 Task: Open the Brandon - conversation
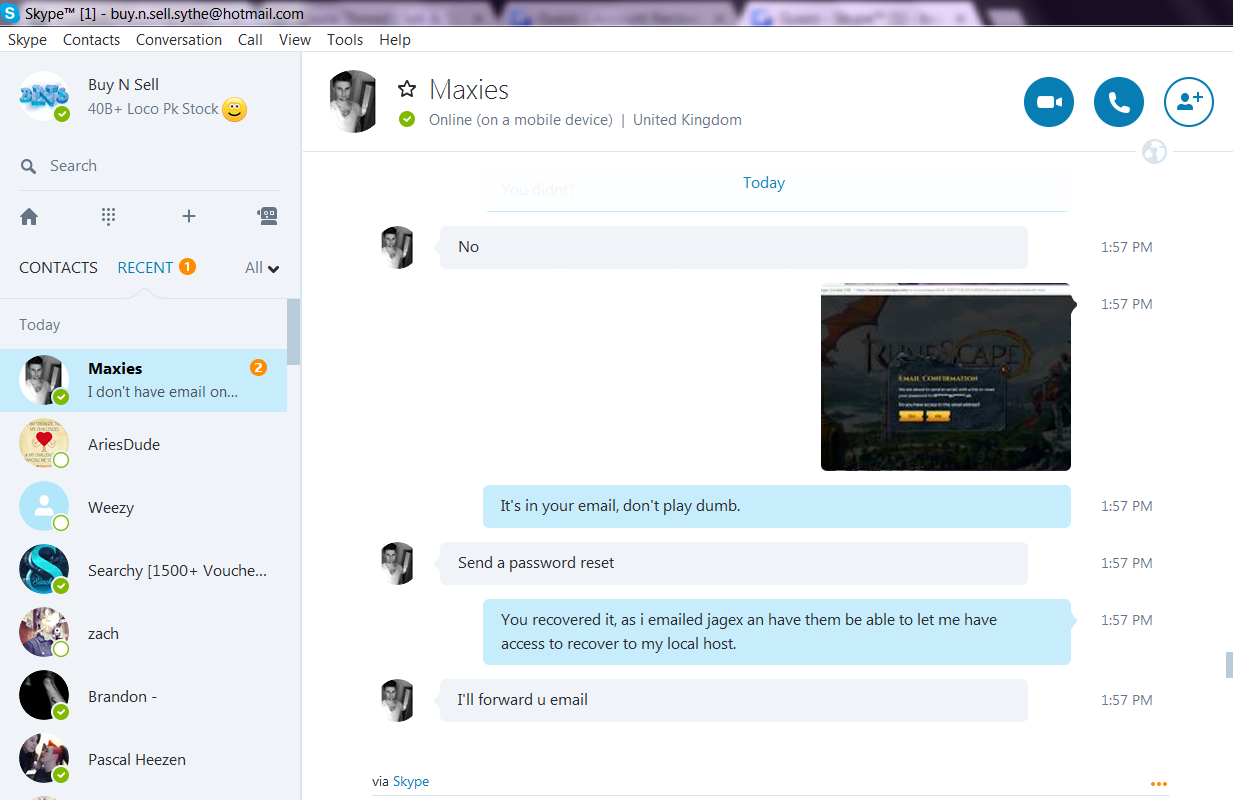(x=143, y=696)
